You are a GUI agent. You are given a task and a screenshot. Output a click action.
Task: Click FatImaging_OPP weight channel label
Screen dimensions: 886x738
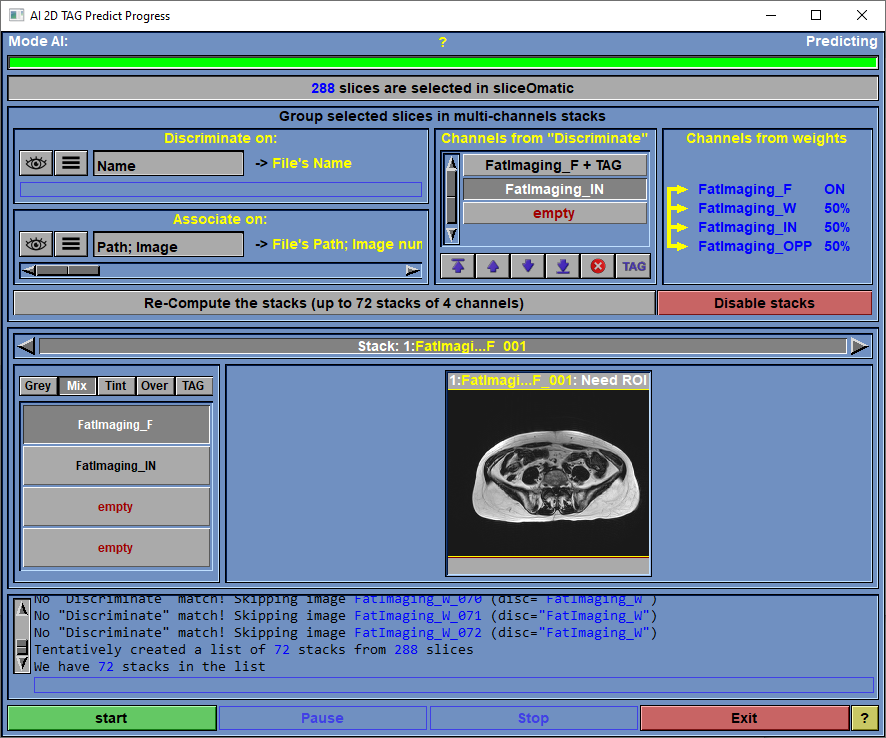755,246
